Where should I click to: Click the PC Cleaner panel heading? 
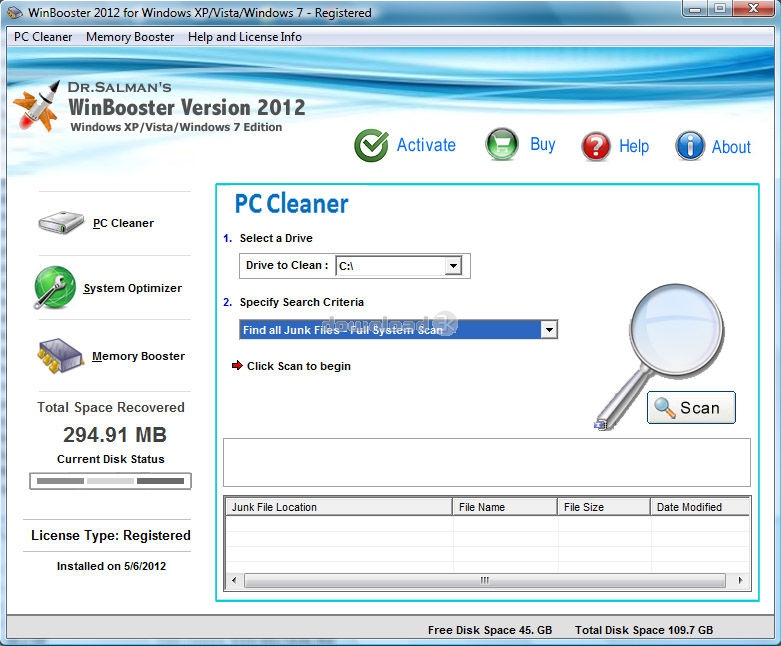[291, 204]
